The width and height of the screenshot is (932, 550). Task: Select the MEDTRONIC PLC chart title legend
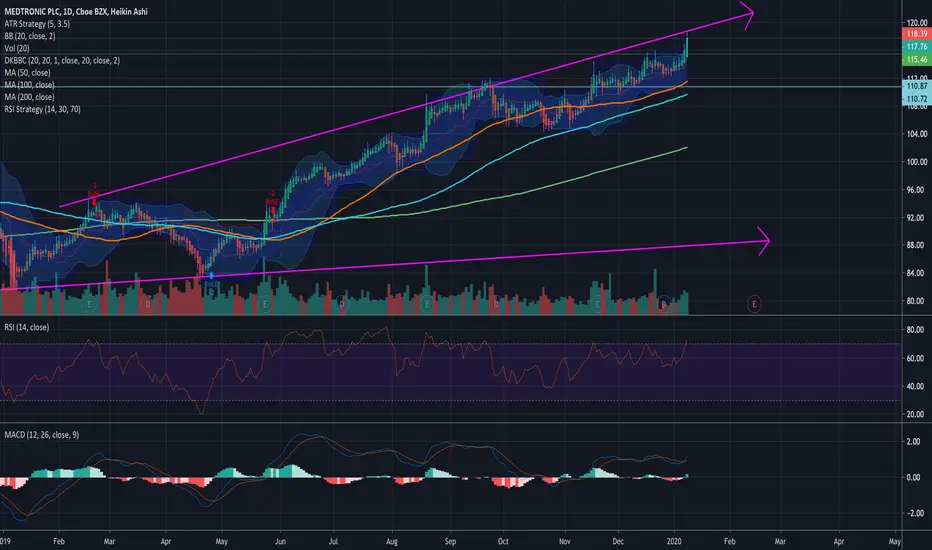(76, 11)
